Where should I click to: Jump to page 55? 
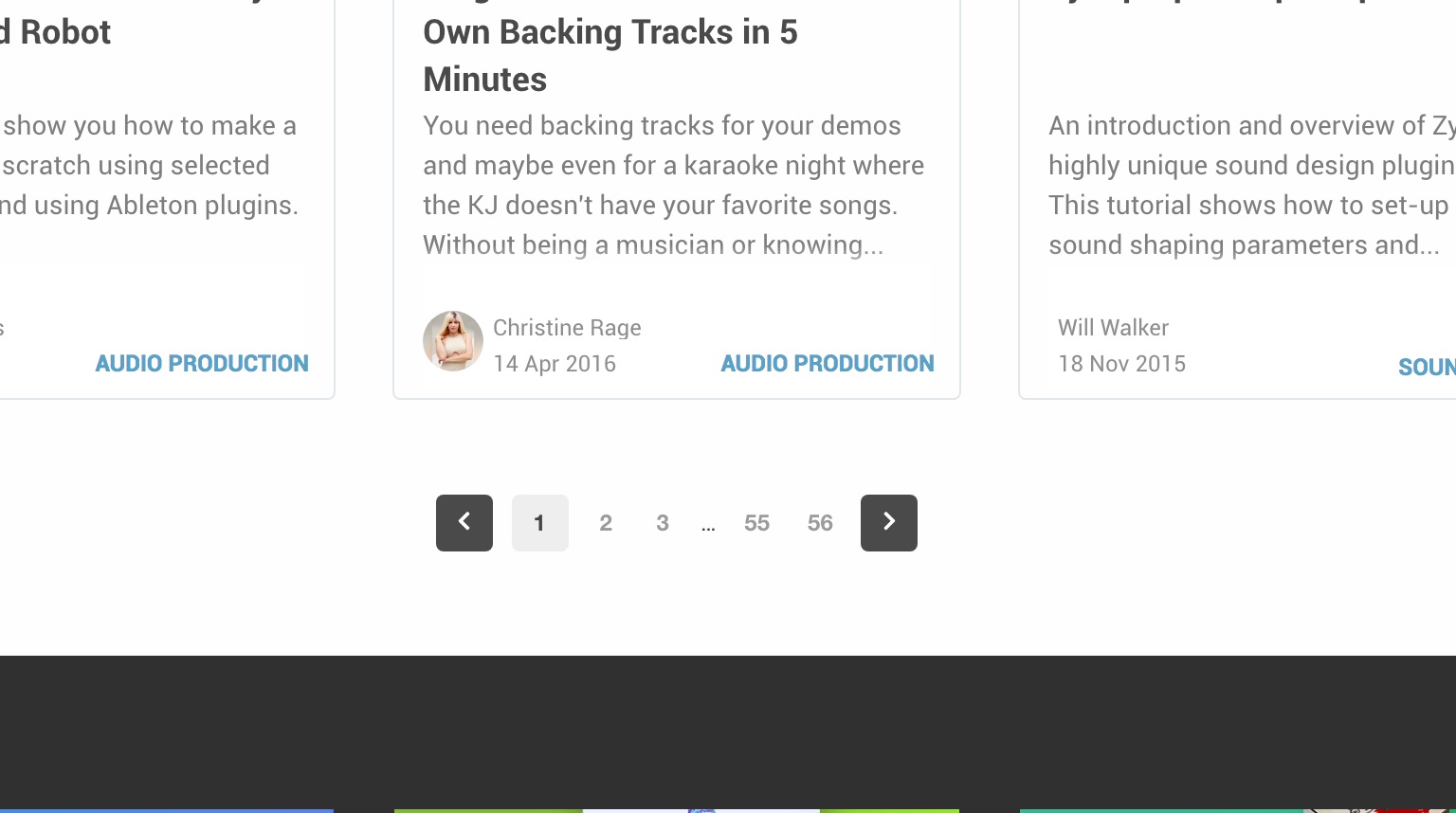[x=756, y=523]
